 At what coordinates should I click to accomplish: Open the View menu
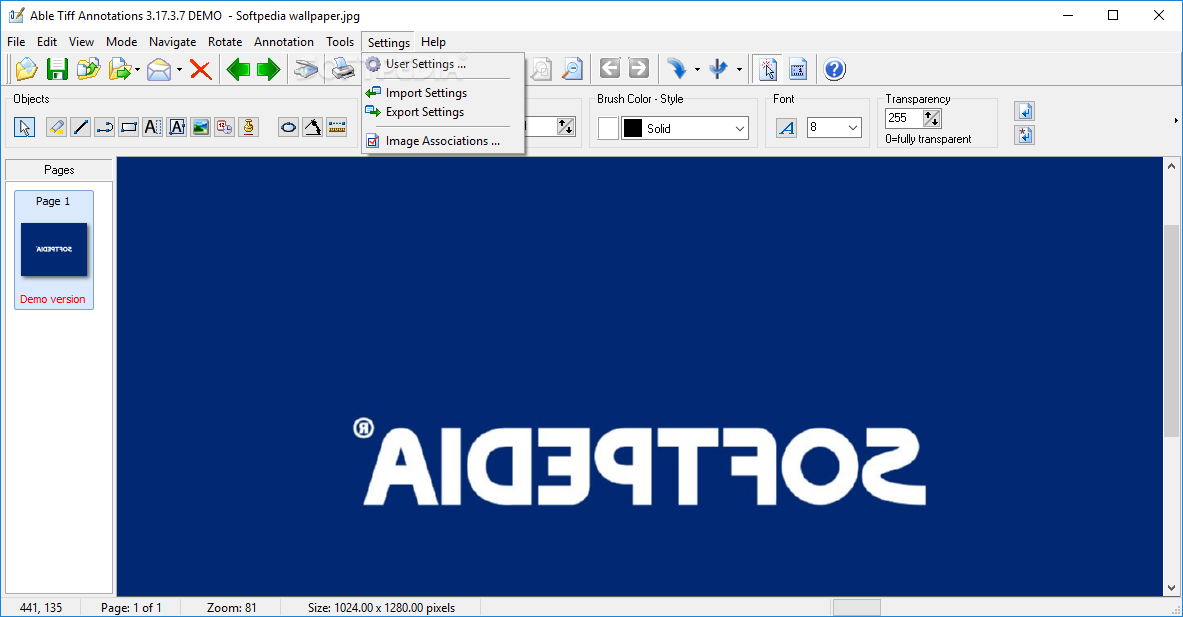(81, 41)
